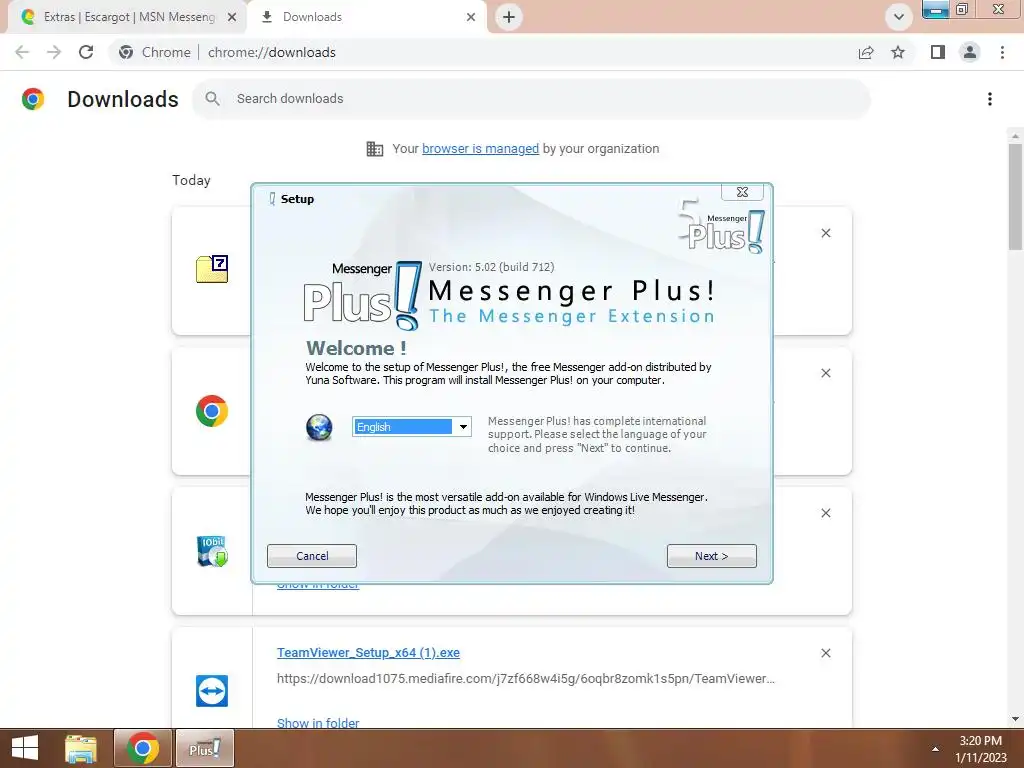Open Chrome's three-dot main menu
The height and width of the screenshot is (768, 1024).
[x=1002, y=52]
